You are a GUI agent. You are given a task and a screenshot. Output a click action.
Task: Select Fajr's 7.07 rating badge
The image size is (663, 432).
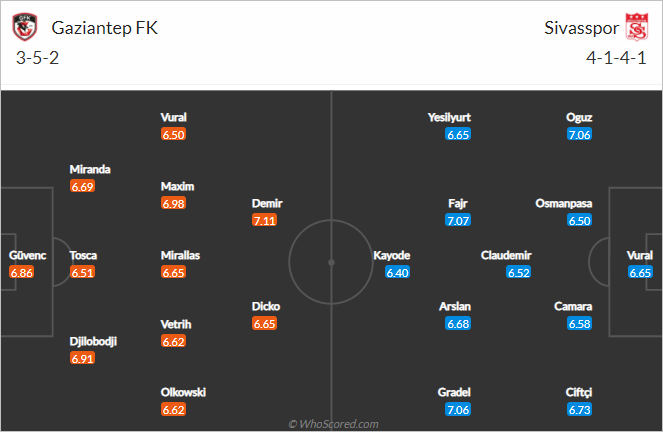(458, 220)
